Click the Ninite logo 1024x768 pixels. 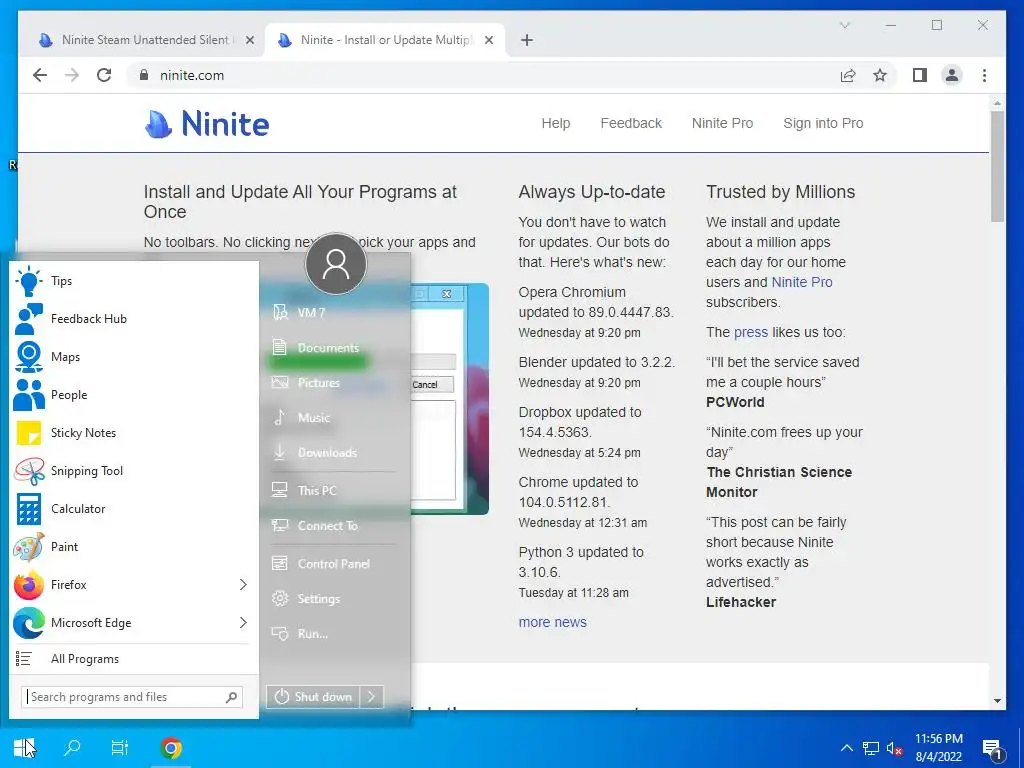pos(206,123)
